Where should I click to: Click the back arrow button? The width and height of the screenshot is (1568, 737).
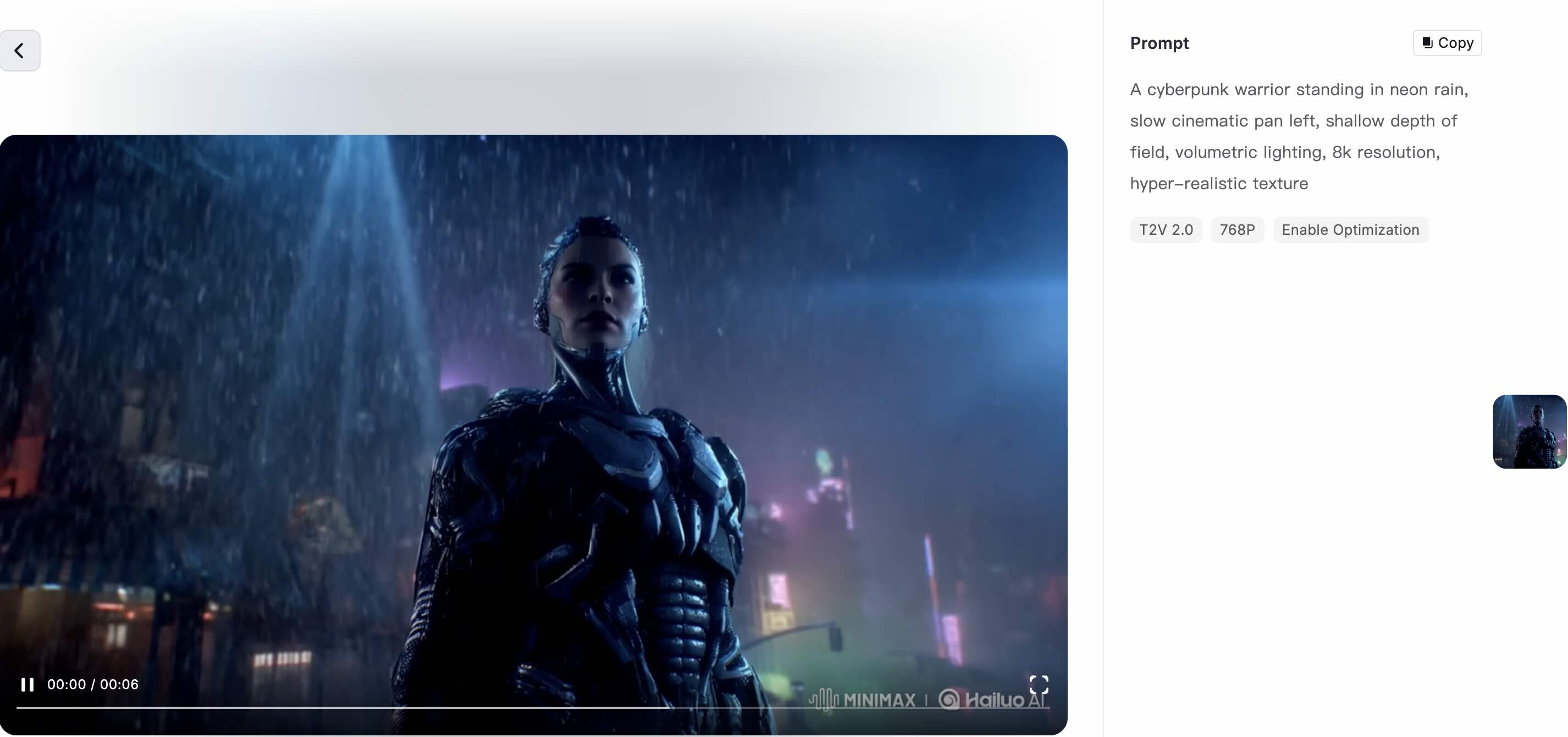point(19,51)
